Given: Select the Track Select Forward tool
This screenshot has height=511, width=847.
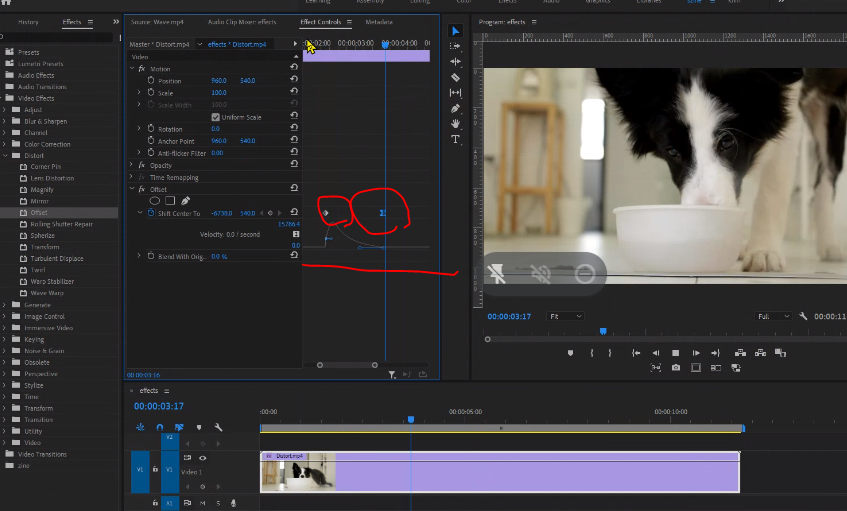Looking at the screenshot, I should pos(455,46).
